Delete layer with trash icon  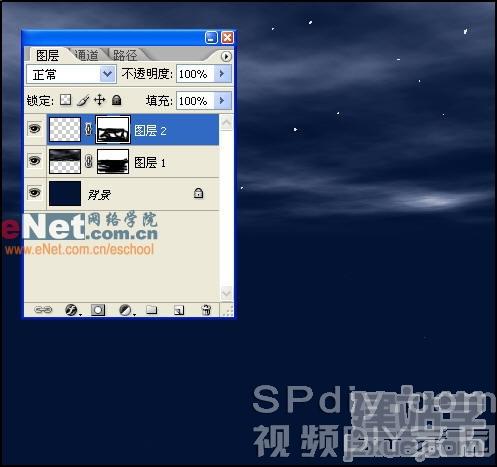(206, 310)
